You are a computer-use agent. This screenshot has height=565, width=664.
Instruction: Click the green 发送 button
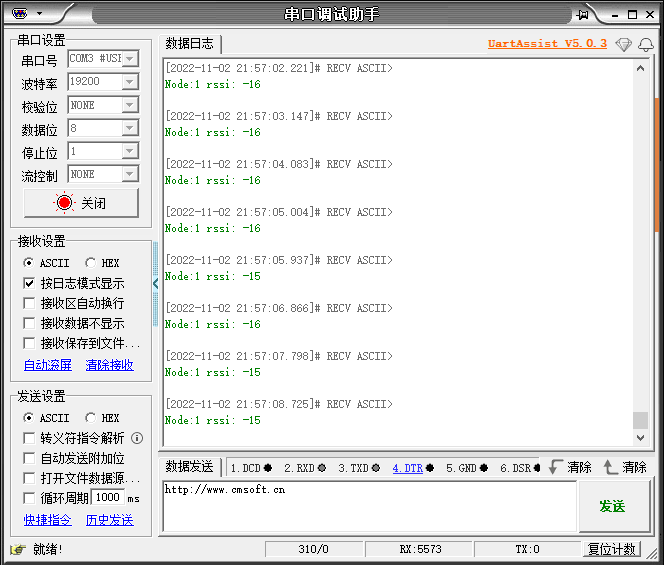(613, 506)
